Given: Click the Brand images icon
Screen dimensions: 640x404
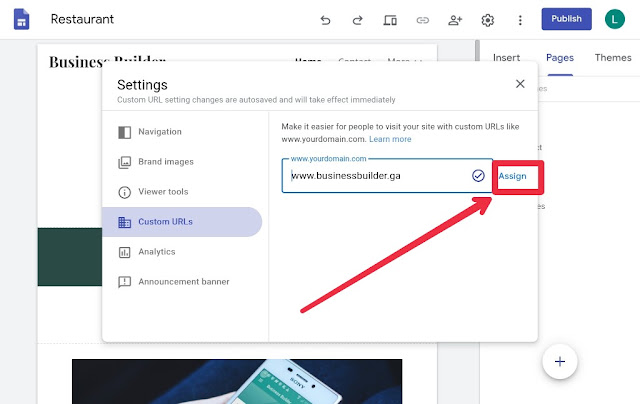Looking at the screenshot, I should click(x=124, y=162).
